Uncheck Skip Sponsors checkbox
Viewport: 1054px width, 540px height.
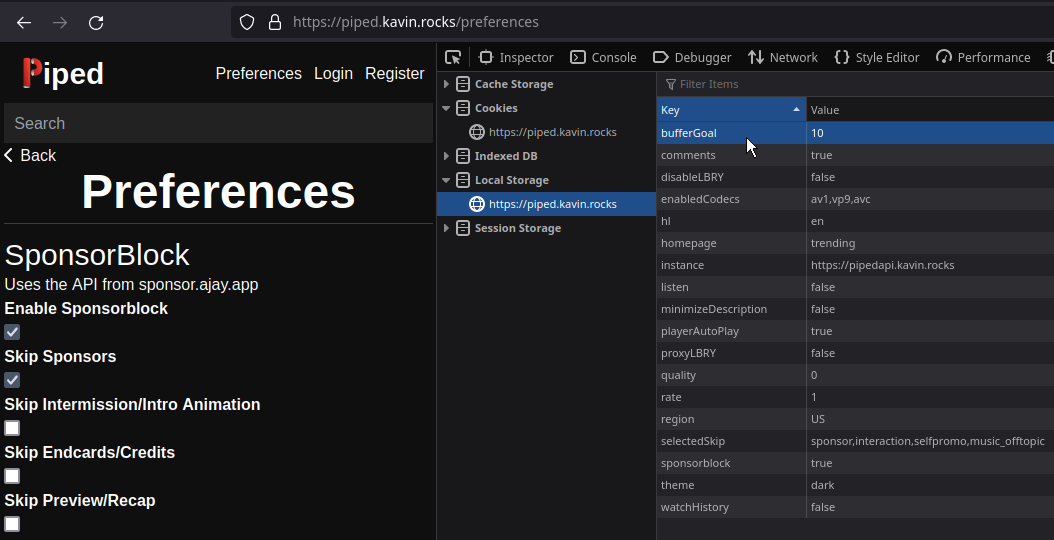point(12,380)
